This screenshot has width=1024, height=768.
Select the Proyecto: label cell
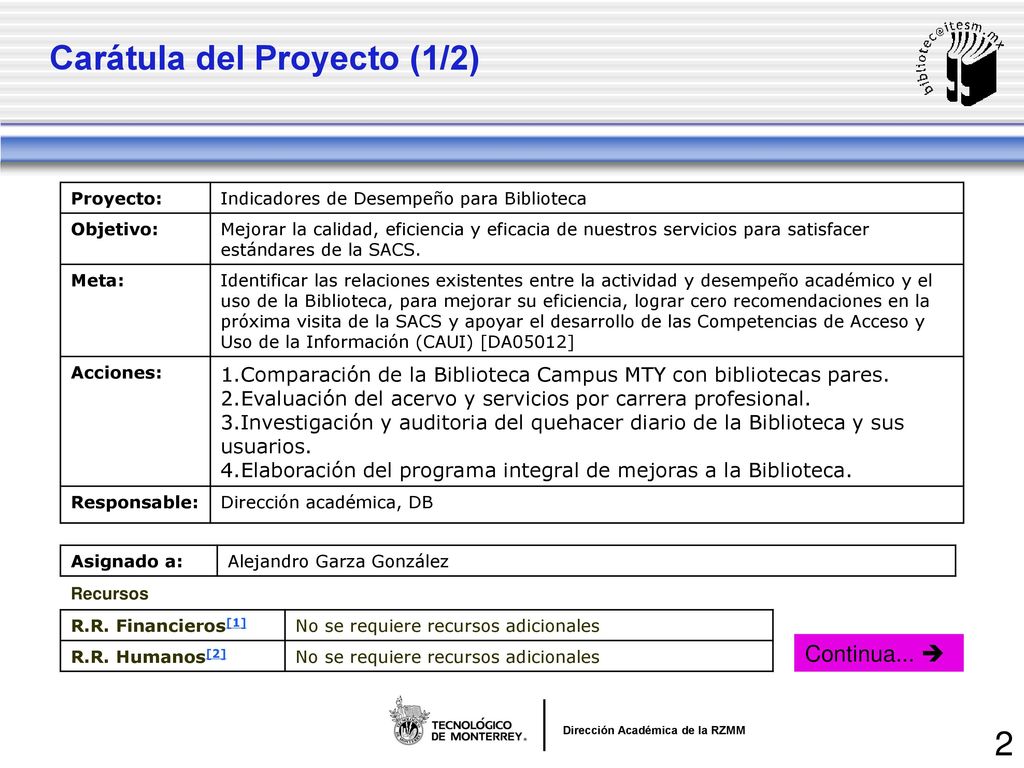click(x=135, y=198)
